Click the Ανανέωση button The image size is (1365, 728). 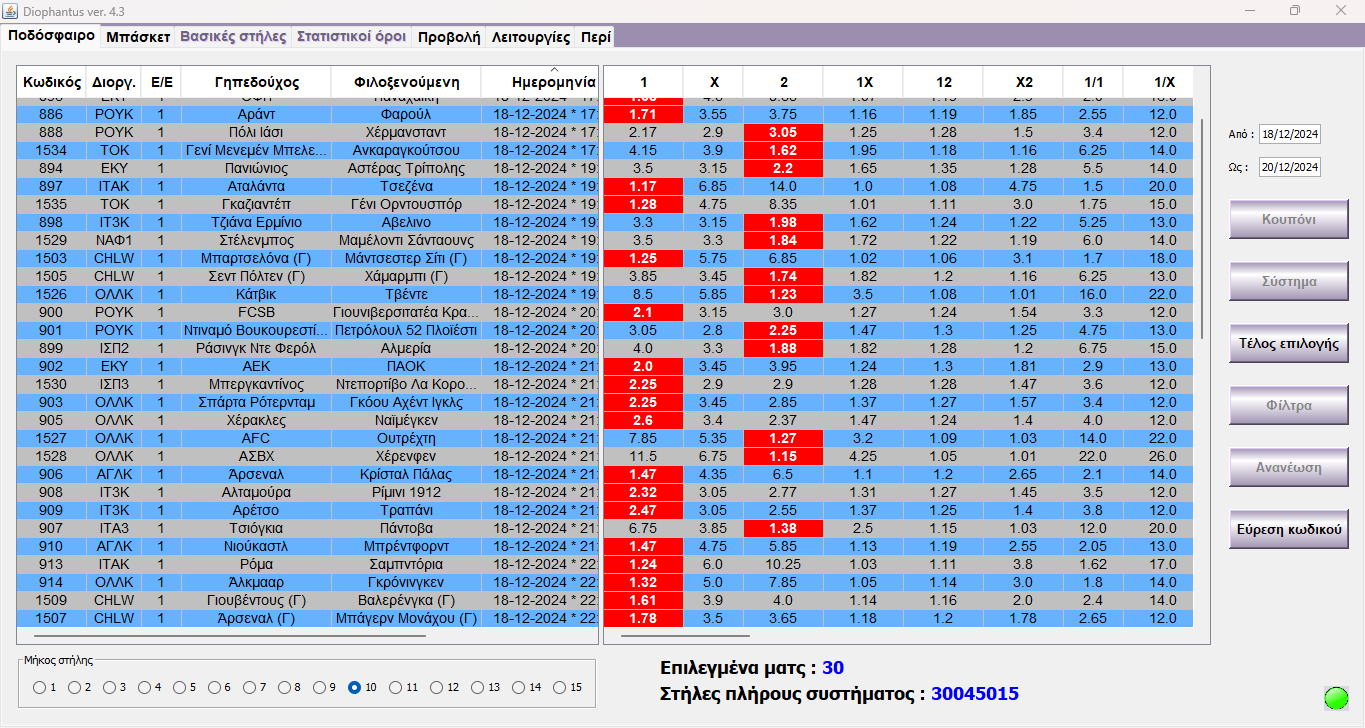pos(1288,467)
